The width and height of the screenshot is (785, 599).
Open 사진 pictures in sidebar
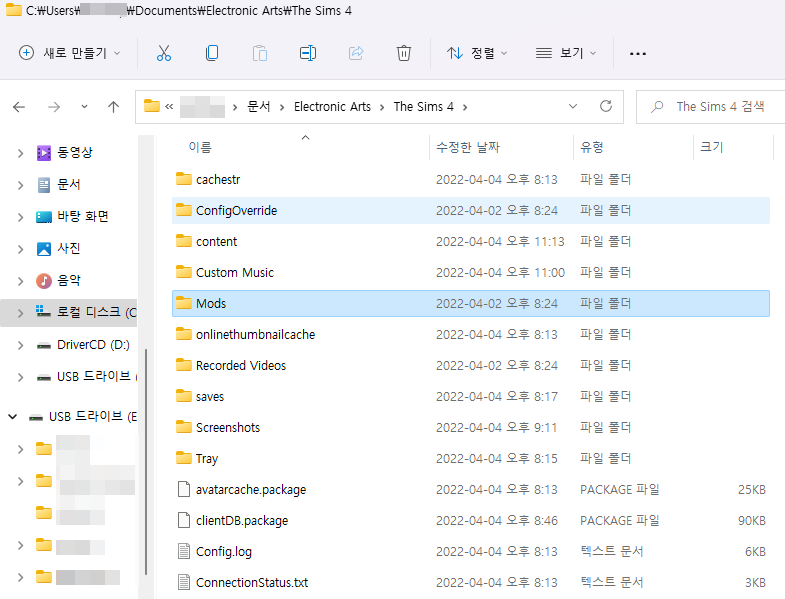(x=59, y=248)
